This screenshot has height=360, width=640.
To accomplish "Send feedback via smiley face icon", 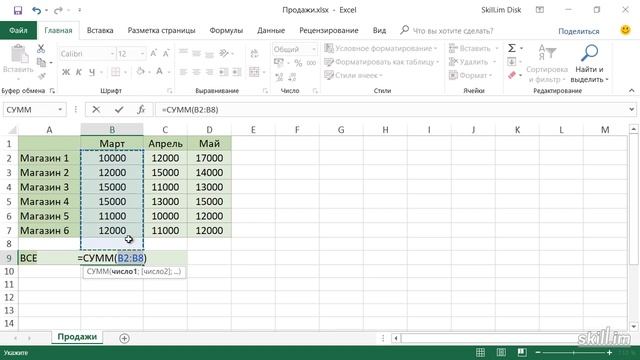I will 625,31.
